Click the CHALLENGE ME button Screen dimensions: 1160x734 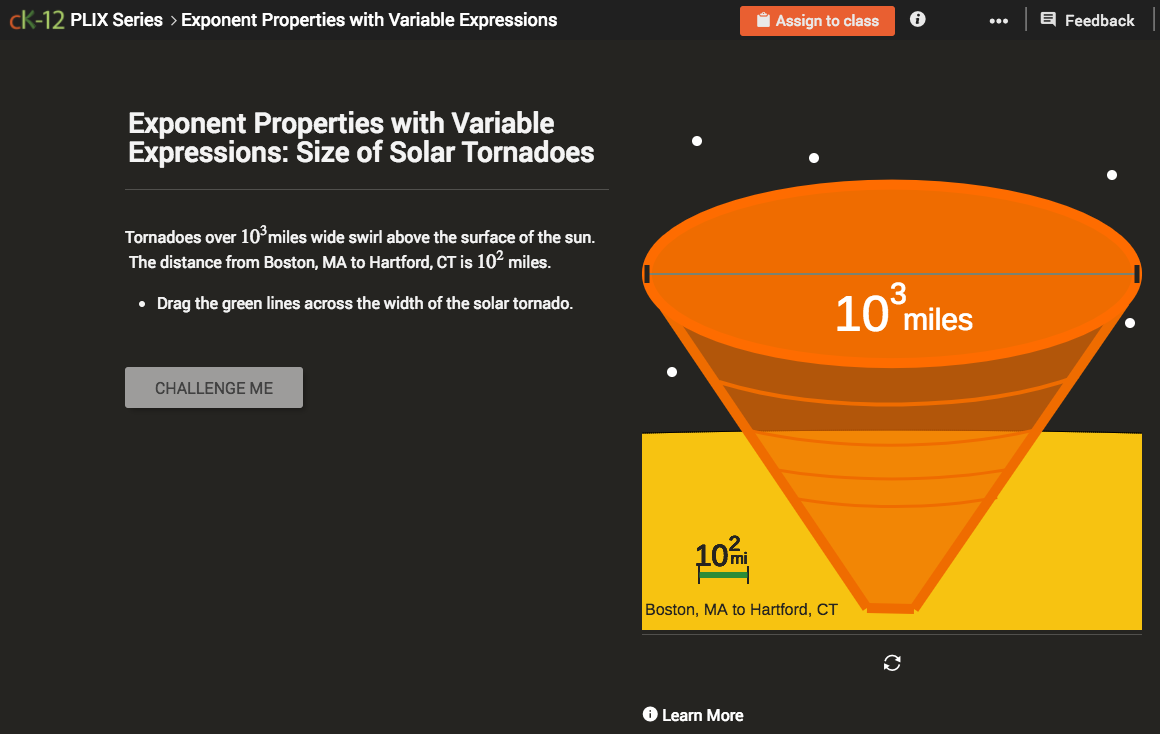[x=213, y=387]
